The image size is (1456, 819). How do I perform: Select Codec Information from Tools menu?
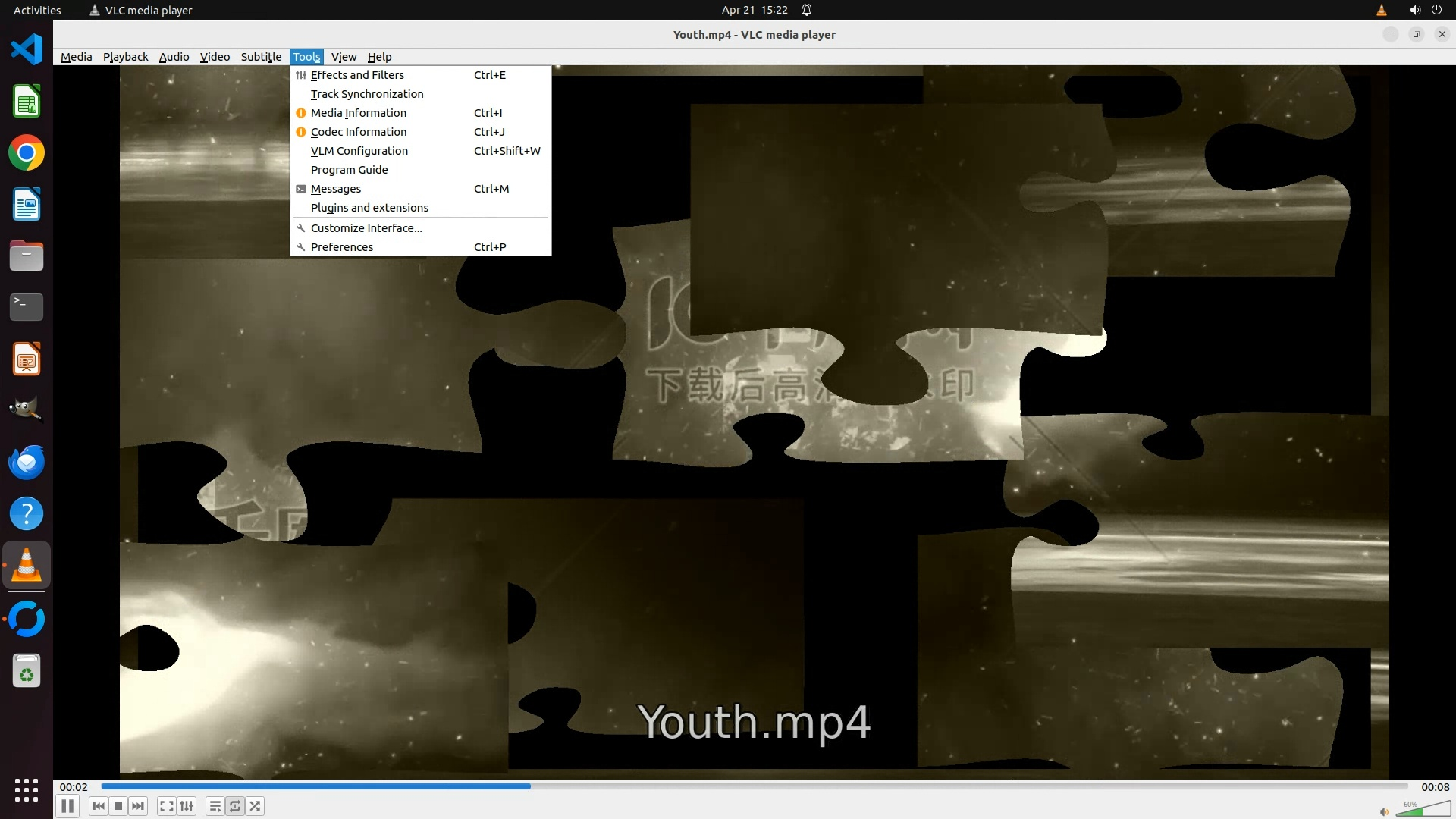click(359, 132)
